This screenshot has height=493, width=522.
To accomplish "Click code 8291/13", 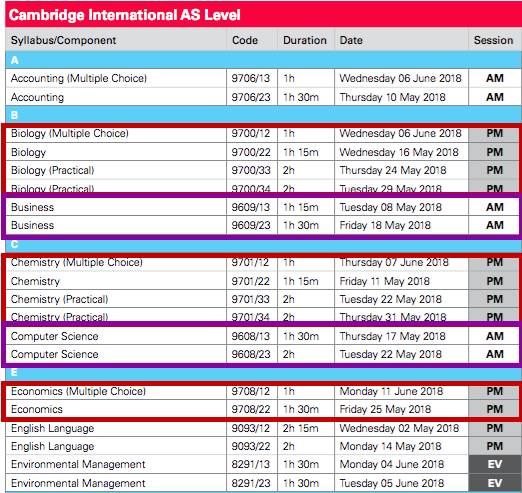I will [251, 464].
